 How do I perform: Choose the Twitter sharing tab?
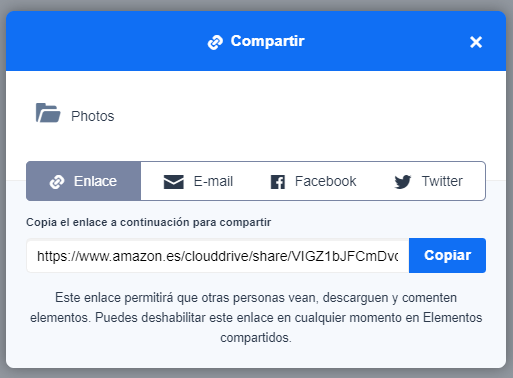coord(428,181)
